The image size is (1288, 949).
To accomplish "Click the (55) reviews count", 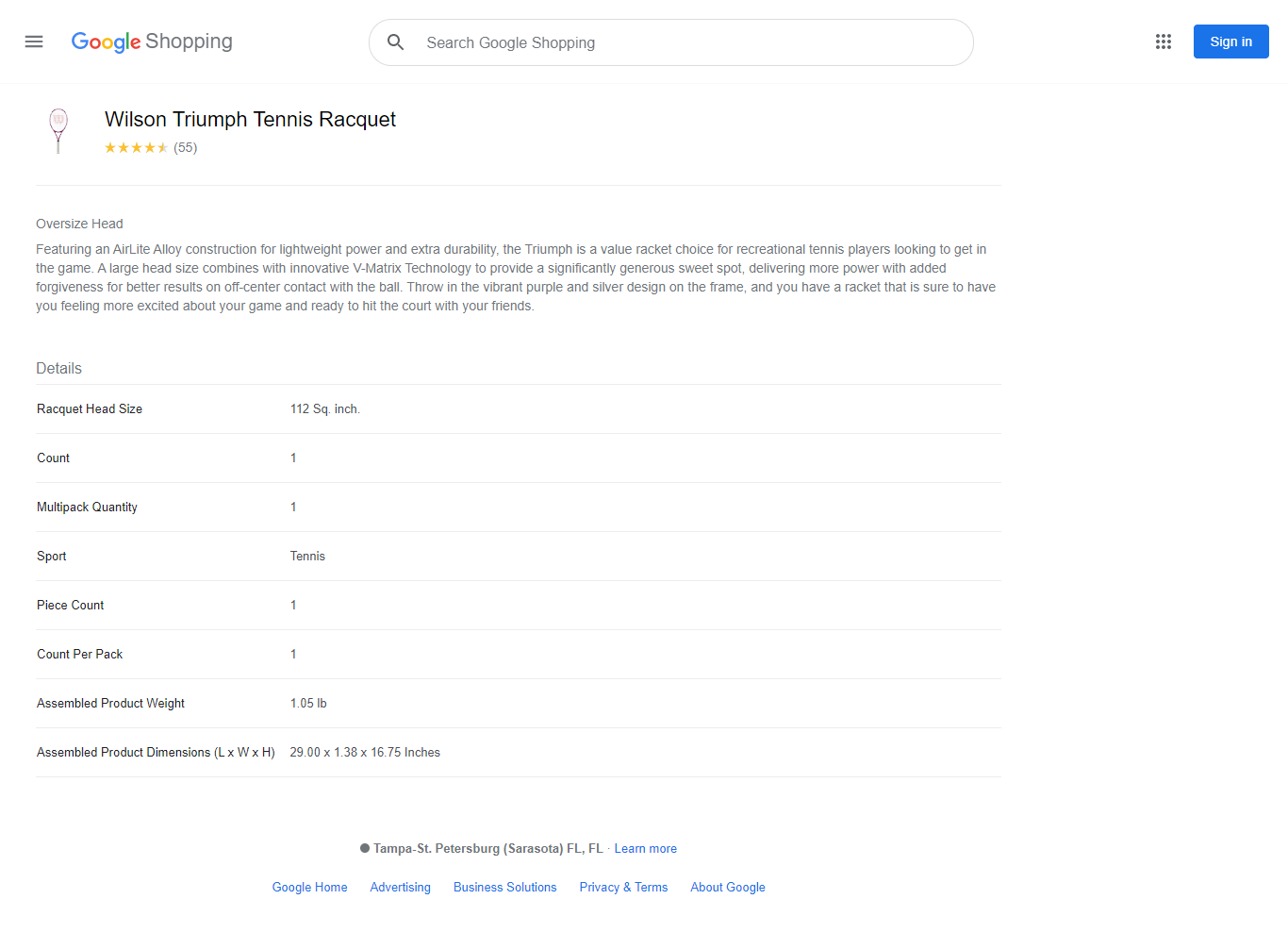I will click(186, 148).
